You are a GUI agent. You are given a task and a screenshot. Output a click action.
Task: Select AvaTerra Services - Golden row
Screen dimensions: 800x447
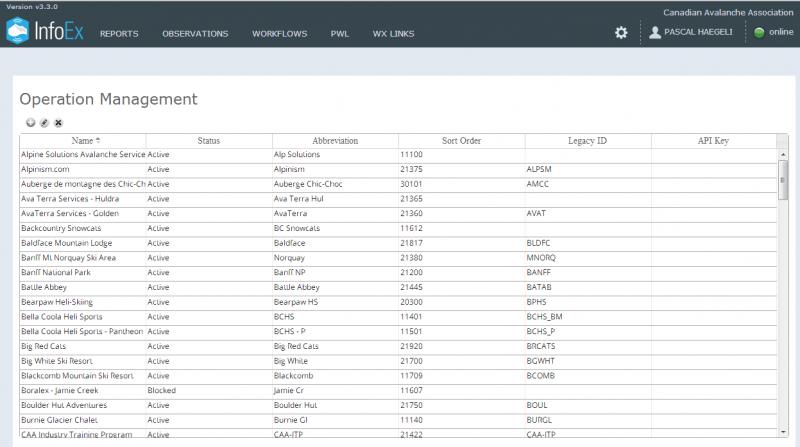[x=398, y=214]
